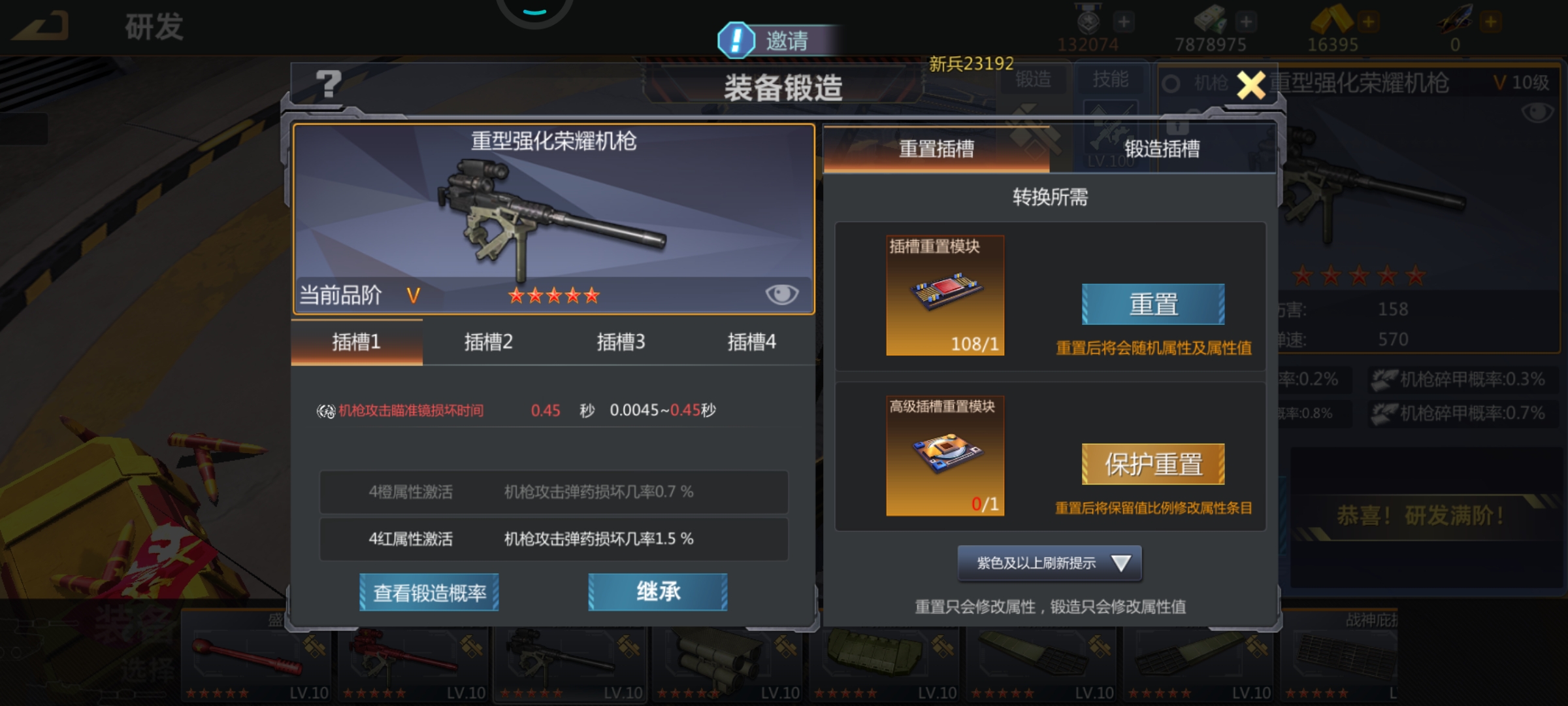Expand the 紫色及以上刷新提示 dropdown
Image resolution: width=1568 pixels, height=706 pixels.
(1049, 563)
